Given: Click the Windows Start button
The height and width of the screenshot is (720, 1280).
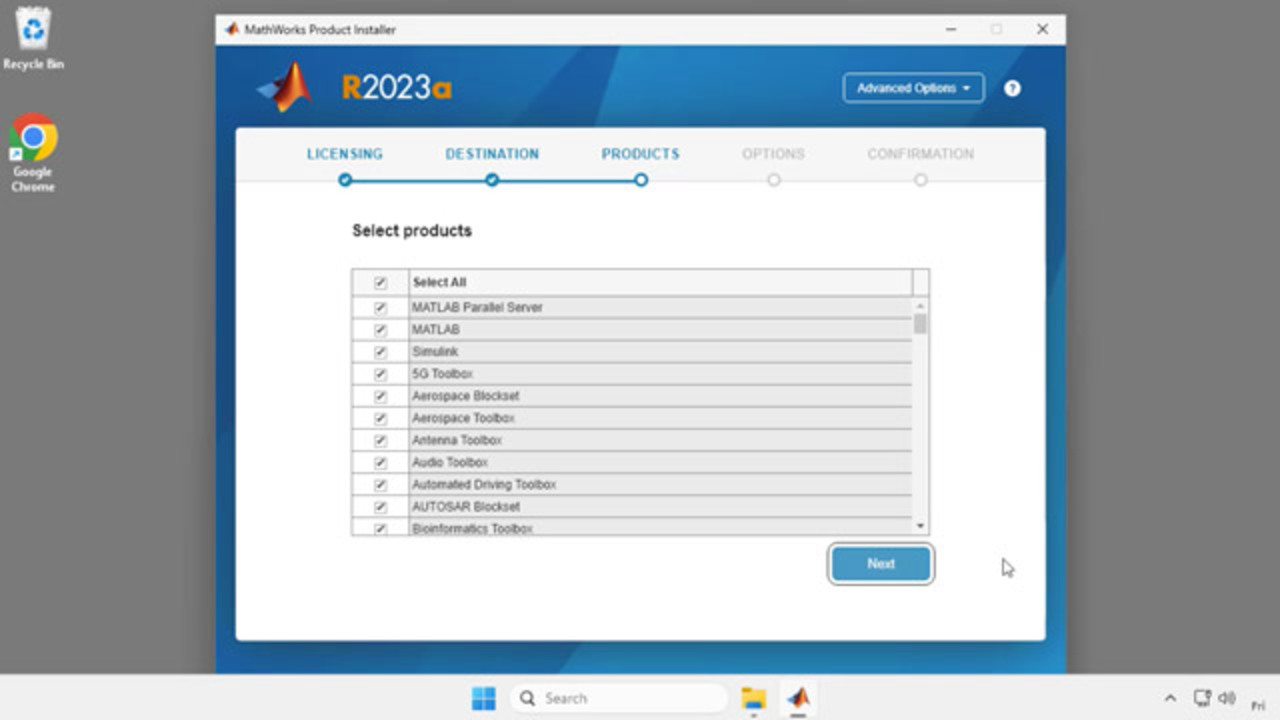Looking at the screenshot, I should coord(484,698).
